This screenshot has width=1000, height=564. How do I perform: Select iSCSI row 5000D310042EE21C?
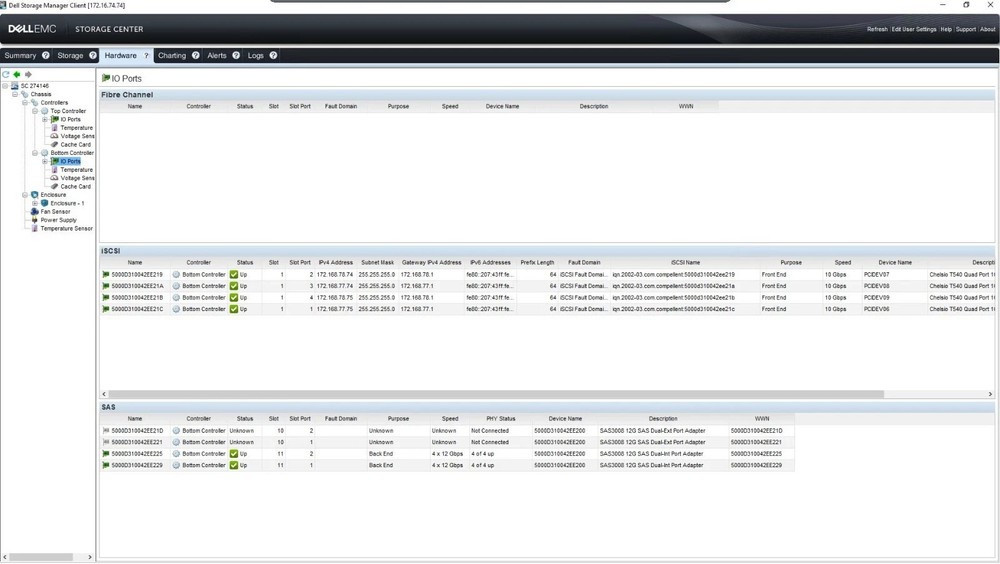[547, 309]
